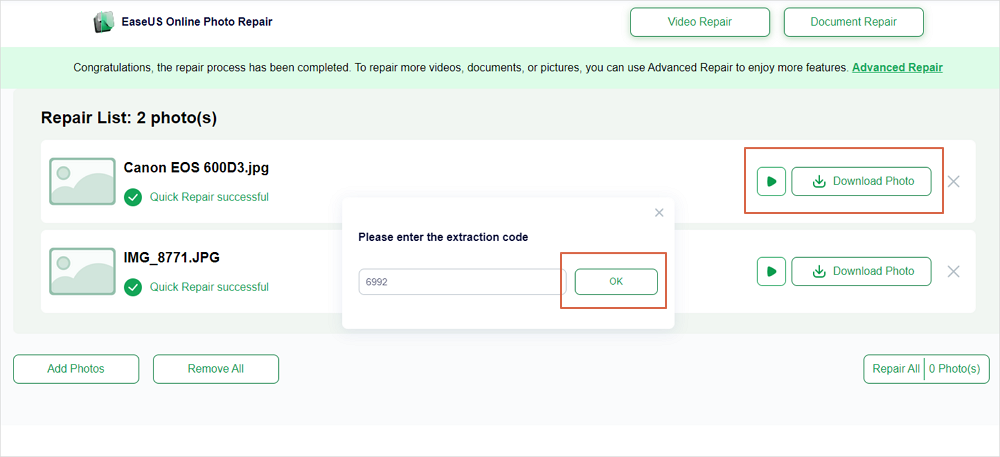Click the EaseUS Online Photo Repair logo
The image size is (1000, 457).
coord(103,21)
